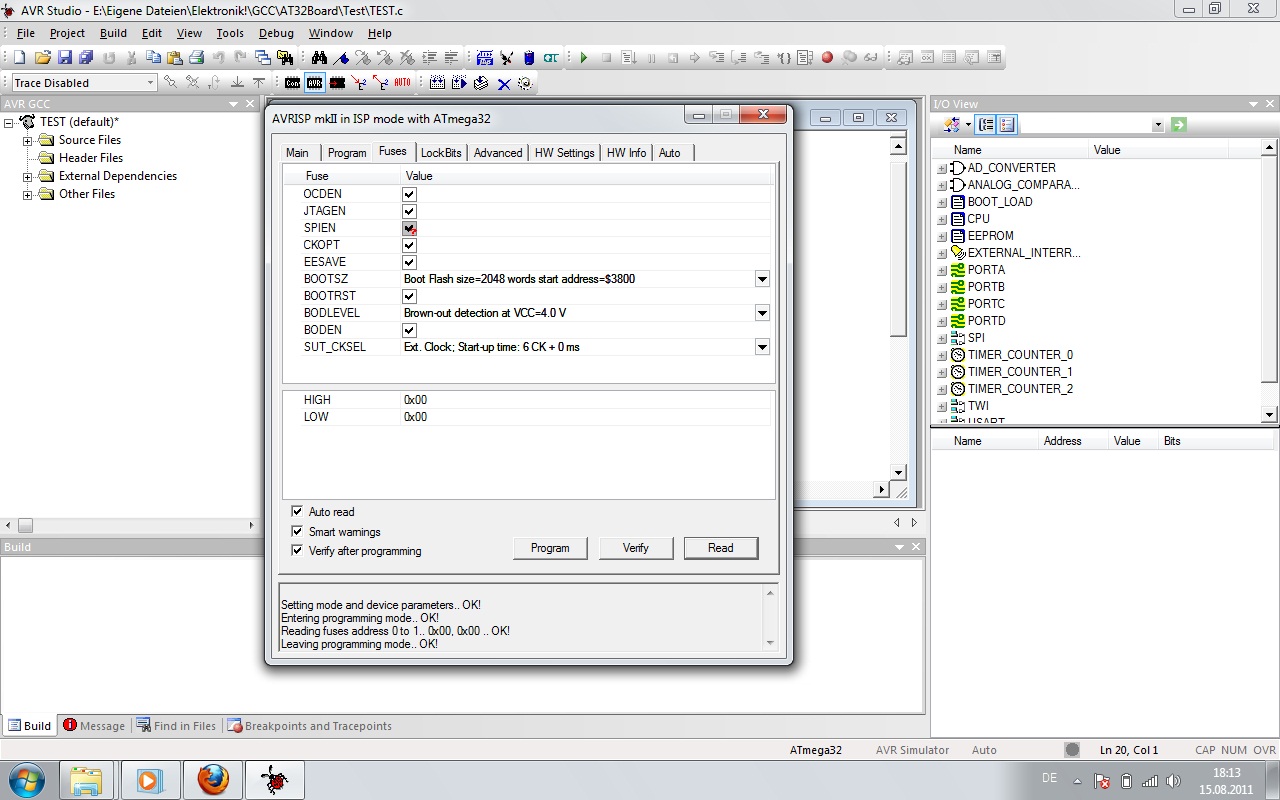
Task: Click the Toggle Bookmark flag icon
Action: (341, 58)
